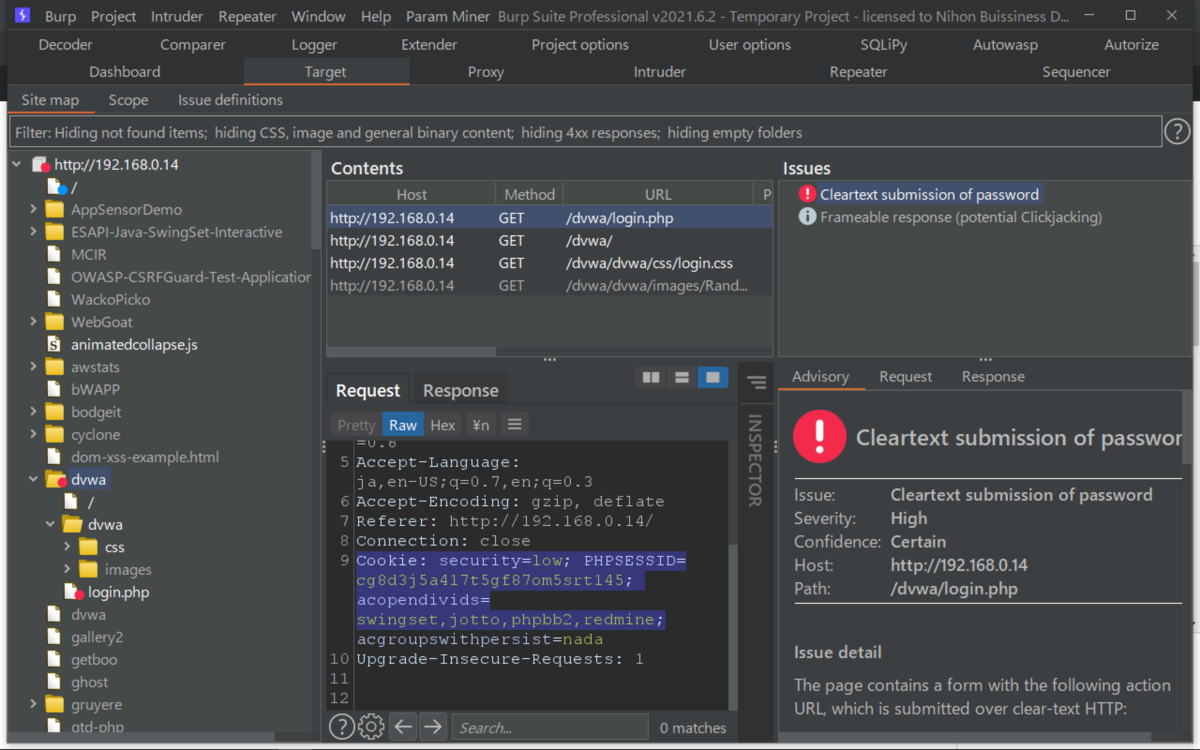This screenshot has width=1200, height=750.
Task: Go to previous search match arrow
Action: pyautogui.click(x=403, y=727)
